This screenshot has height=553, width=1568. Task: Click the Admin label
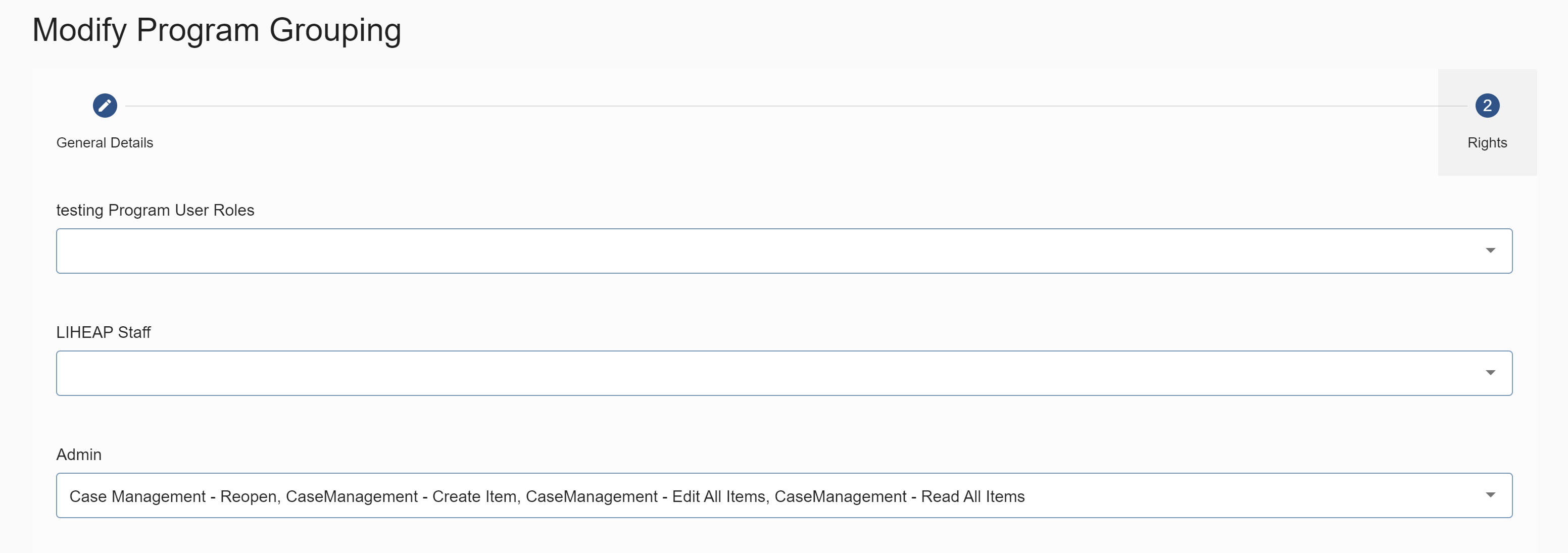78,455
